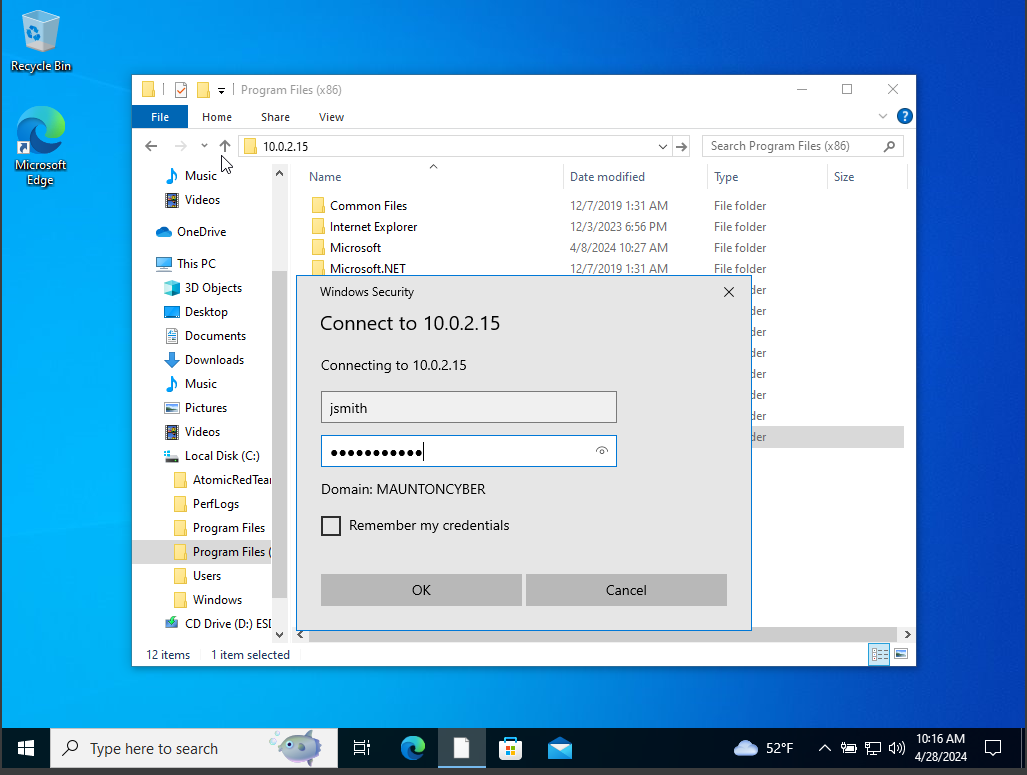
Task: Expand the ribbon chevron
Action: 883,117
